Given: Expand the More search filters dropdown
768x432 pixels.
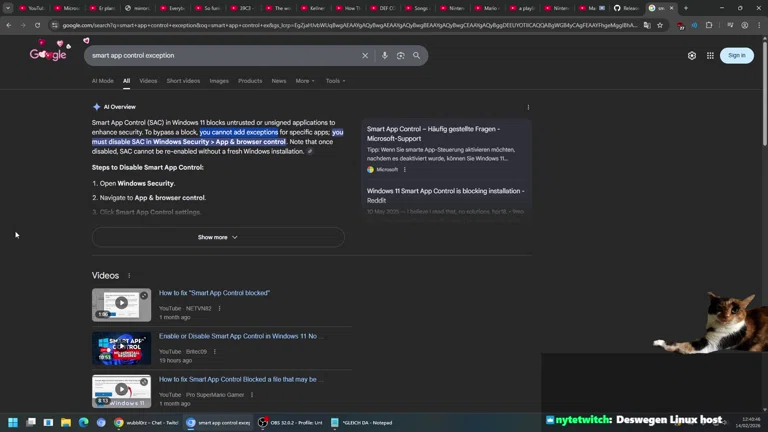Looking at the screenshot, I should click(x=305, y=81).
